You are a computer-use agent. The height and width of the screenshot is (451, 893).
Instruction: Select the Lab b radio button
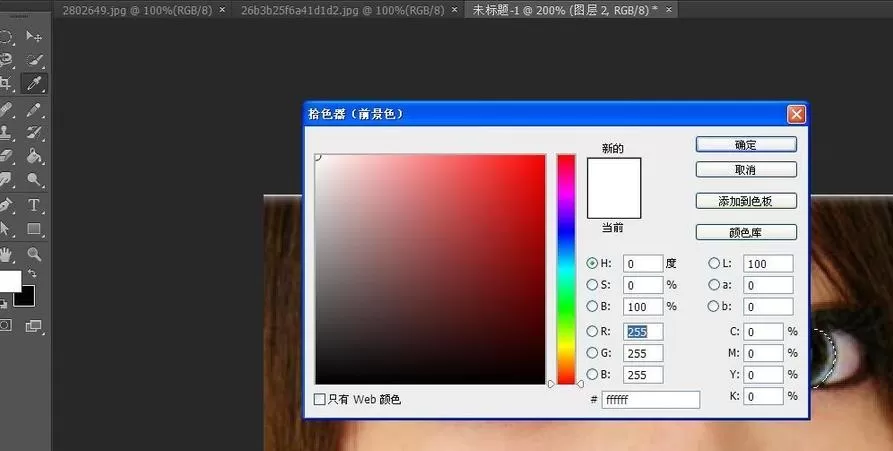[x=714, y=306]
